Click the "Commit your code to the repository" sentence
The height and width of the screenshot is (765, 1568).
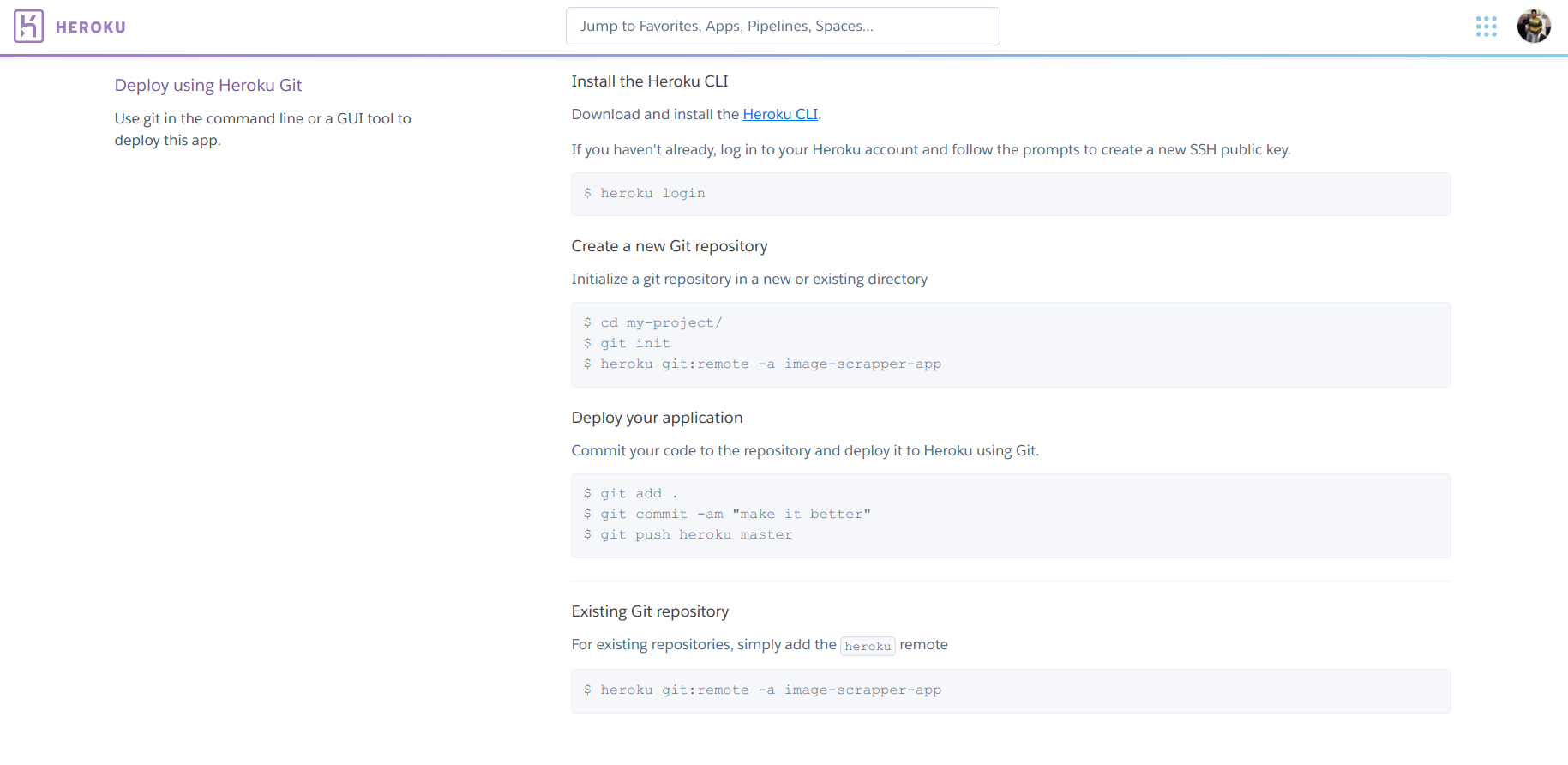point(805,450)
